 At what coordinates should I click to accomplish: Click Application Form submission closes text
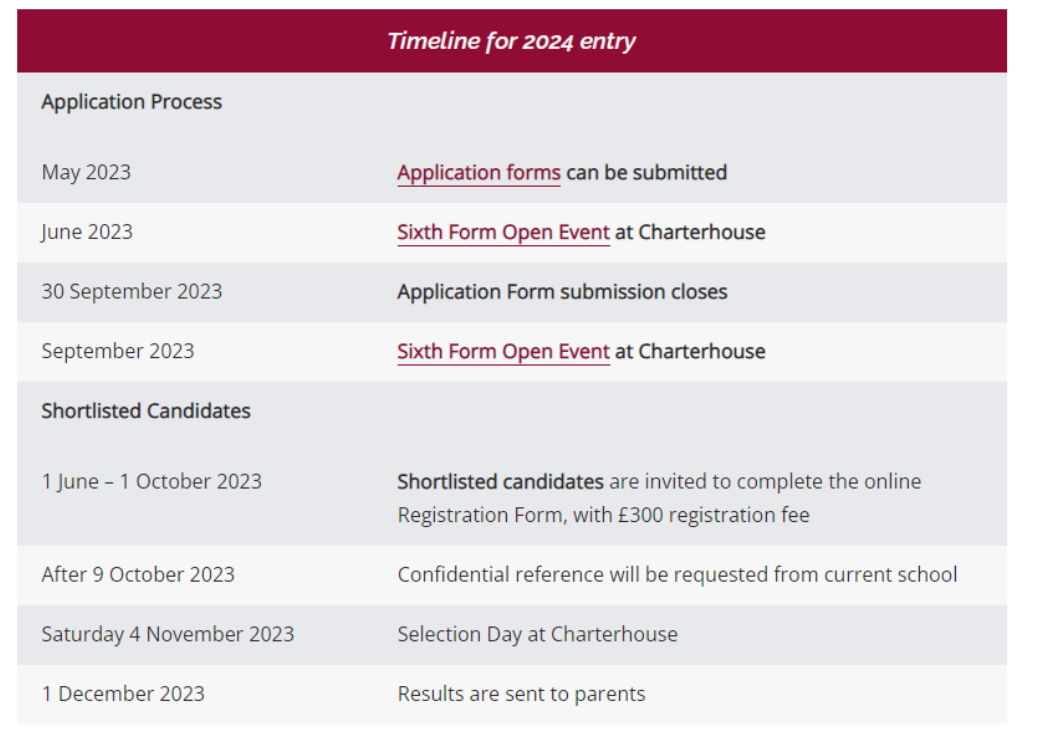562,292
